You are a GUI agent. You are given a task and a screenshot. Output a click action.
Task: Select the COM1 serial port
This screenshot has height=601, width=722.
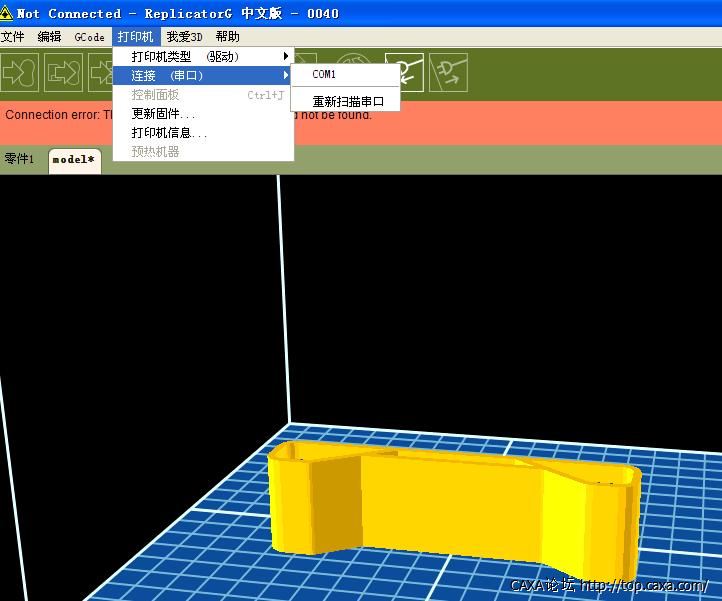pos(324,75)
